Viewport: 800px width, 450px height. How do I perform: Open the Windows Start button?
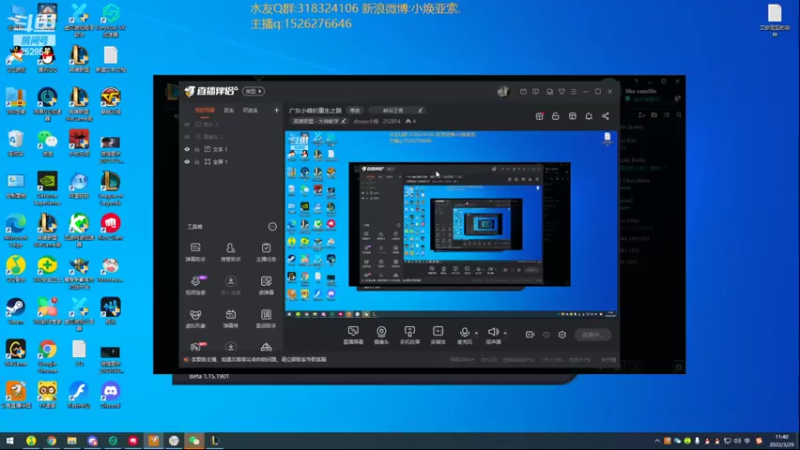pyautogui.click(x=10, y=441)
